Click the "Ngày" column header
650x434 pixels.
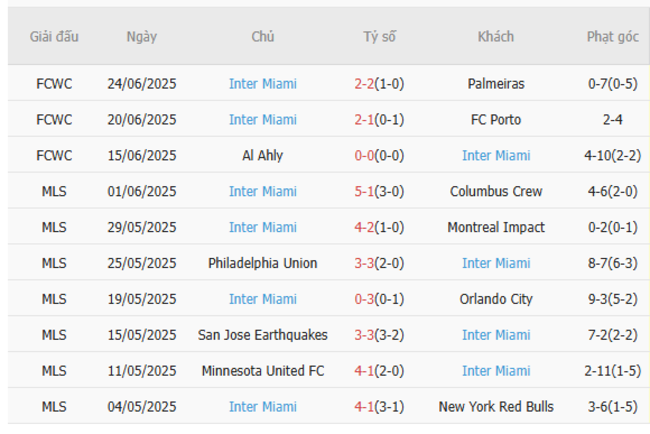pos(142,37)
